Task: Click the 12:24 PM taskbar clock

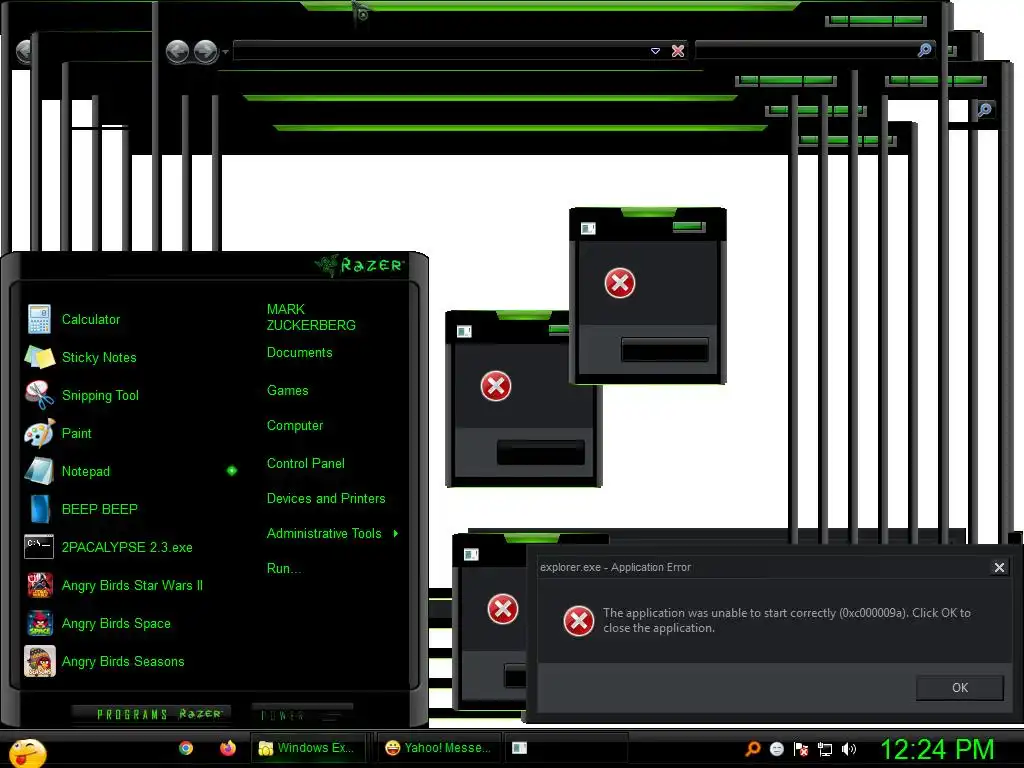Action: pyautogui.click(x=938, y=749)
